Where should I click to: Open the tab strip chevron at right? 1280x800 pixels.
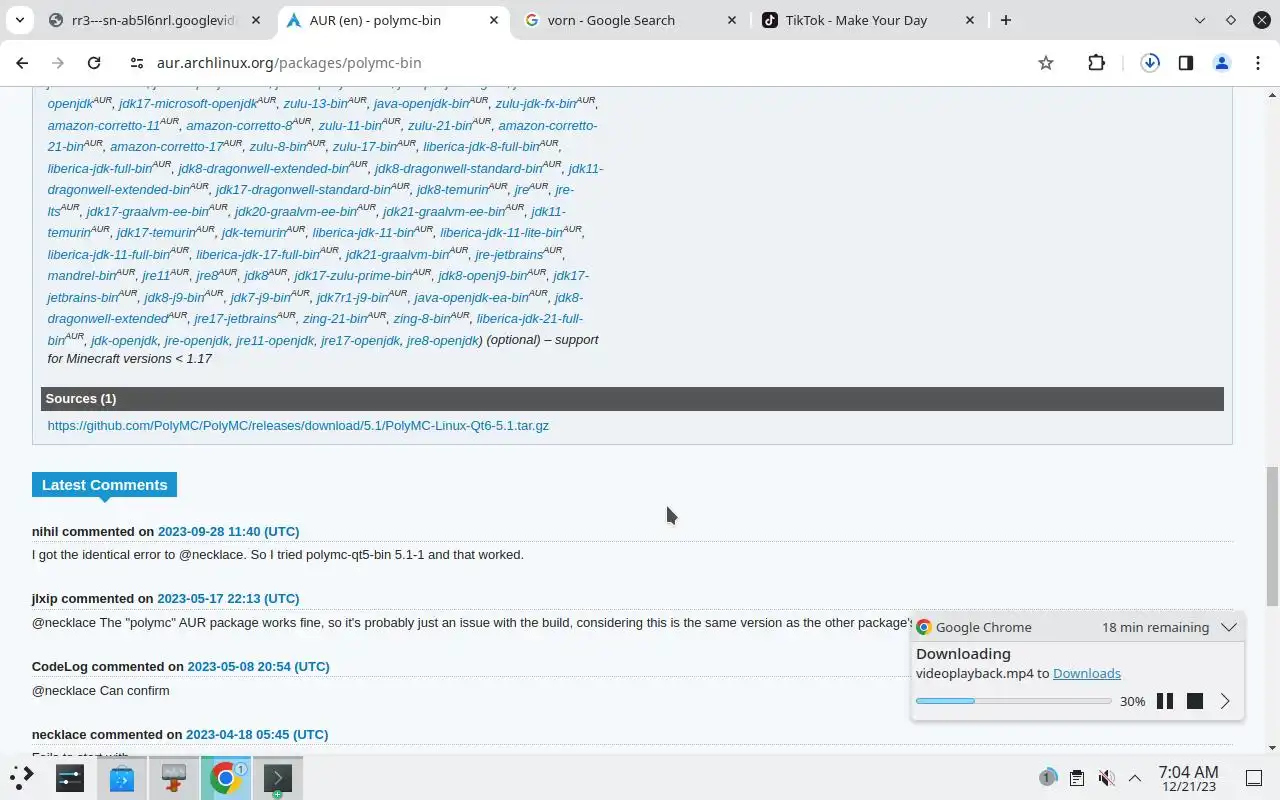1200,20
